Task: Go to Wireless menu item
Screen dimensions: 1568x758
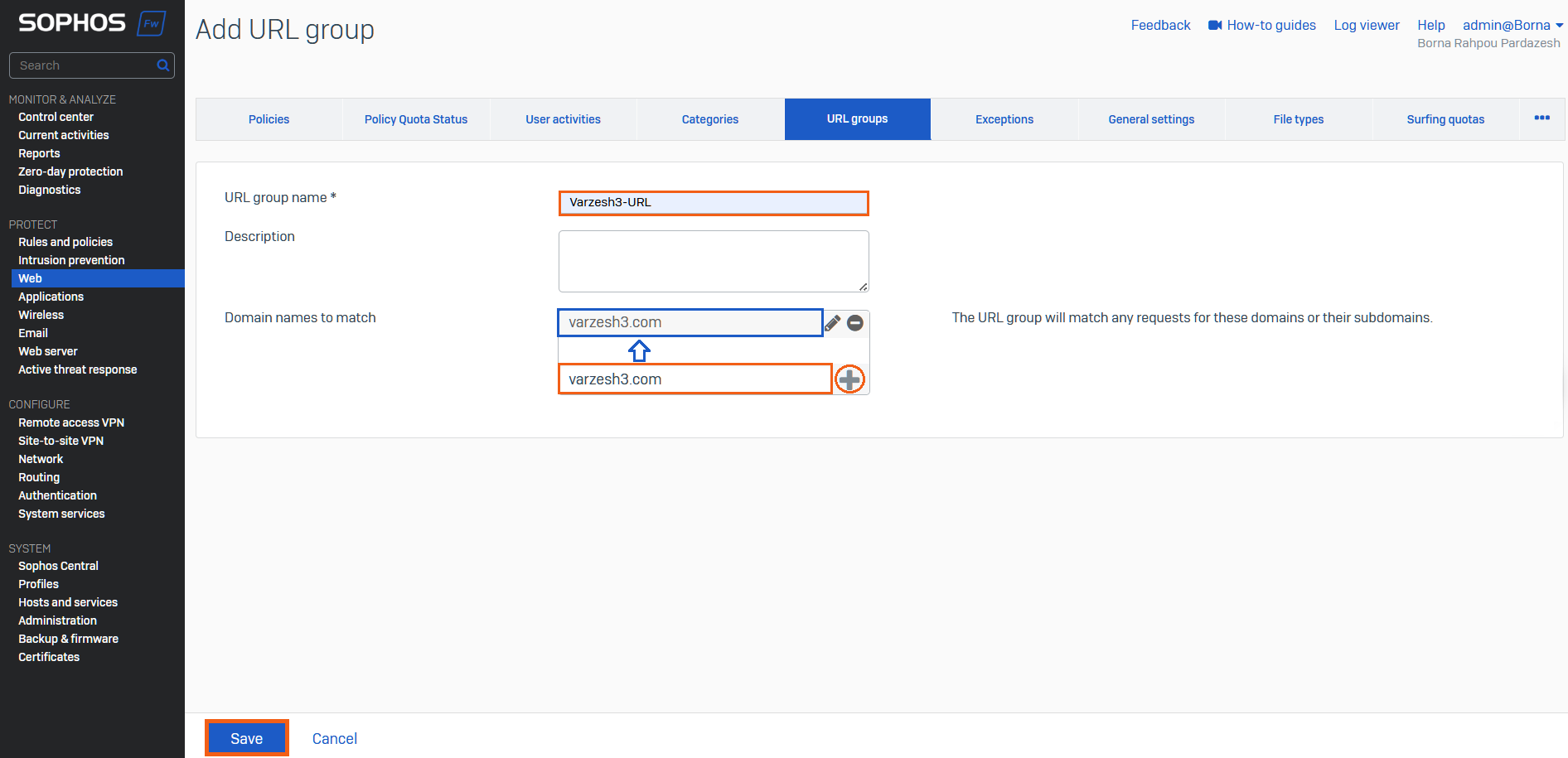Action: click(x=41, y=315)
